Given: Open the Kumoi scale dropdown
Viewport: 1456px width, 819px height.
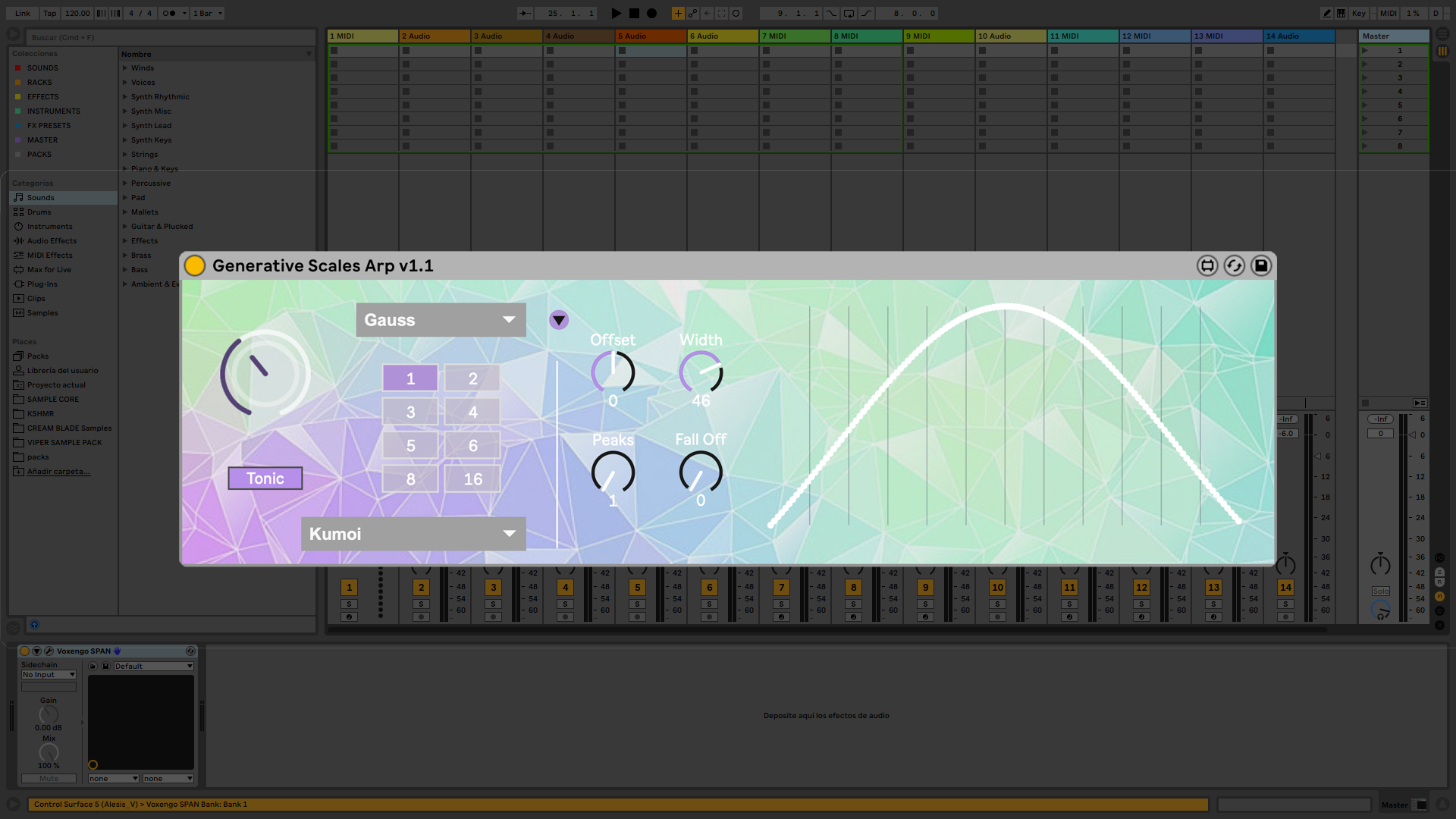Looking at the screenshot, I should (413, 534).
